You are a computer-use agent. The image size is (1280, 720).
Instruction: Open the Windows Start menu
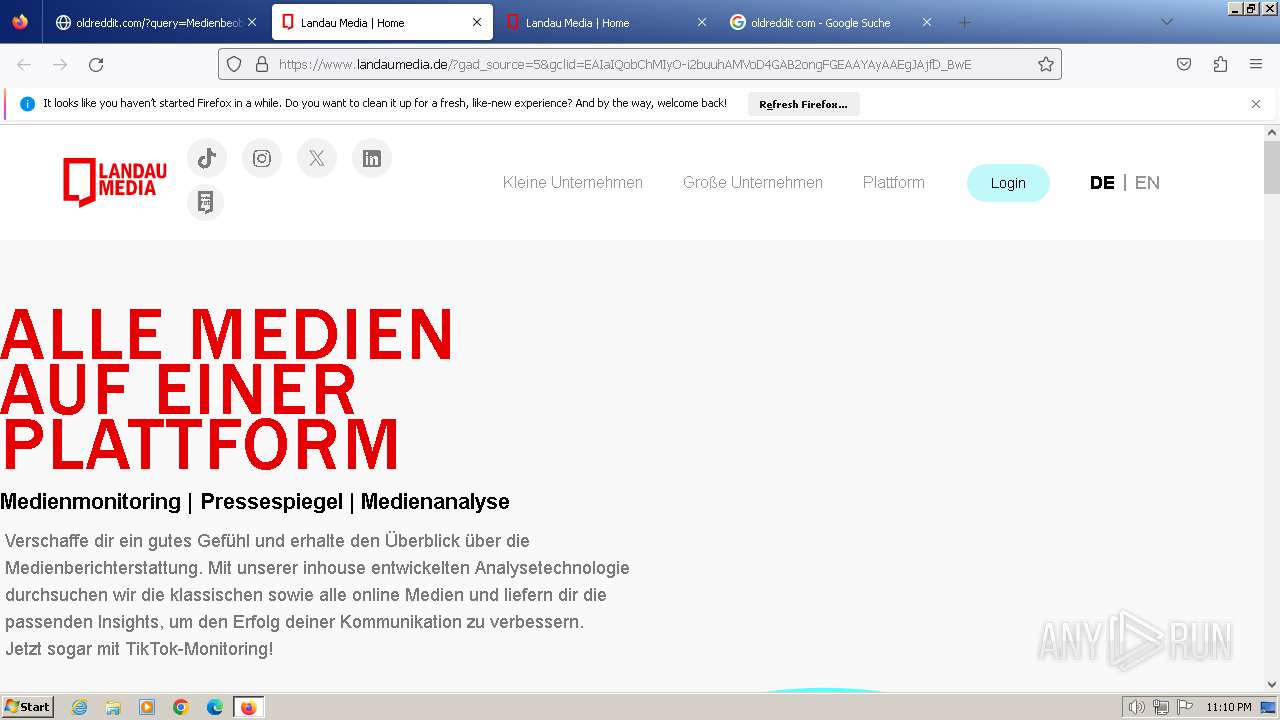coord(28,707)
